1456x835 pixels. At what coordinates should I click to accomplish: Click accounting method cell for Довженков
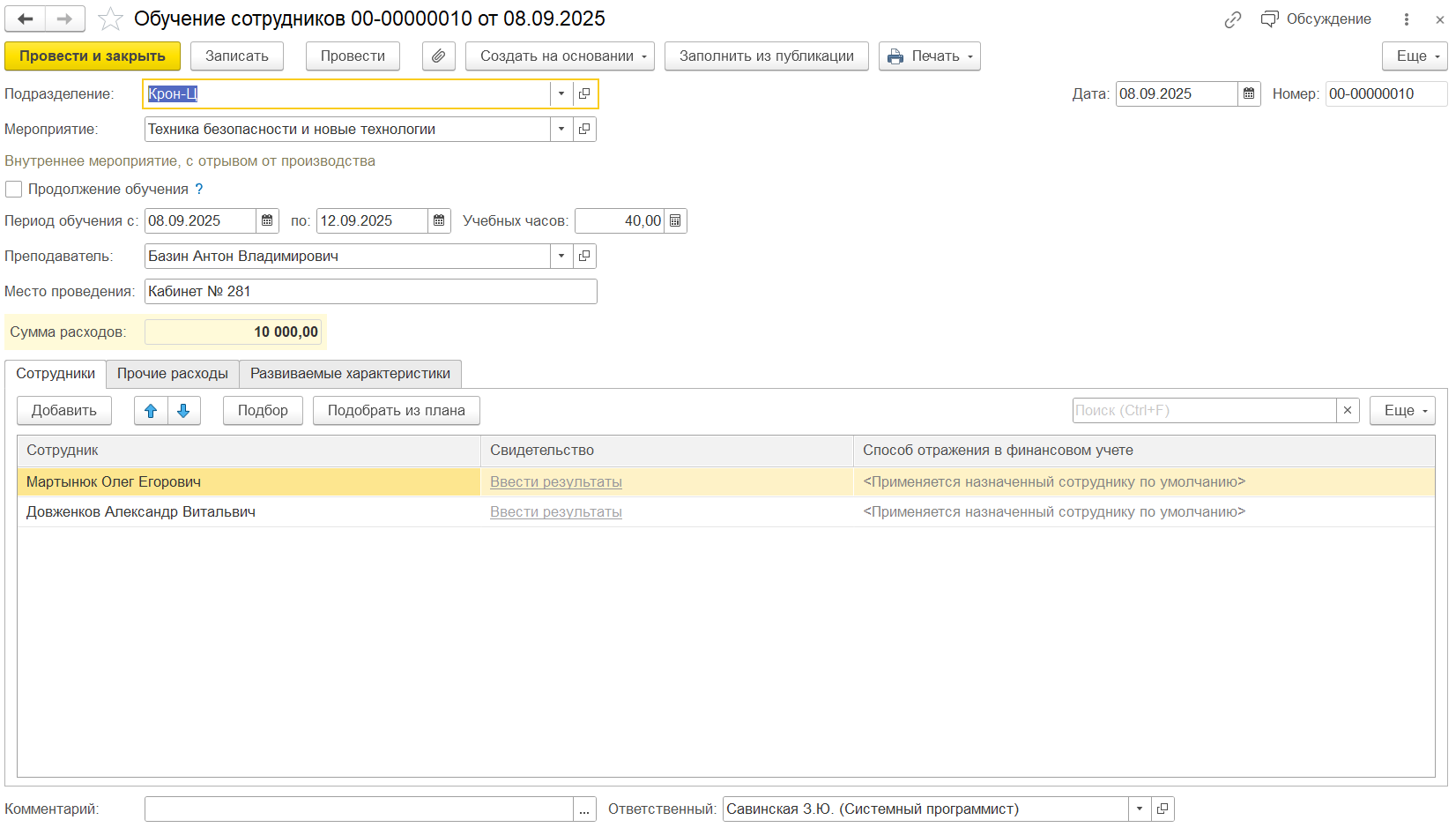click(1144, 512)
